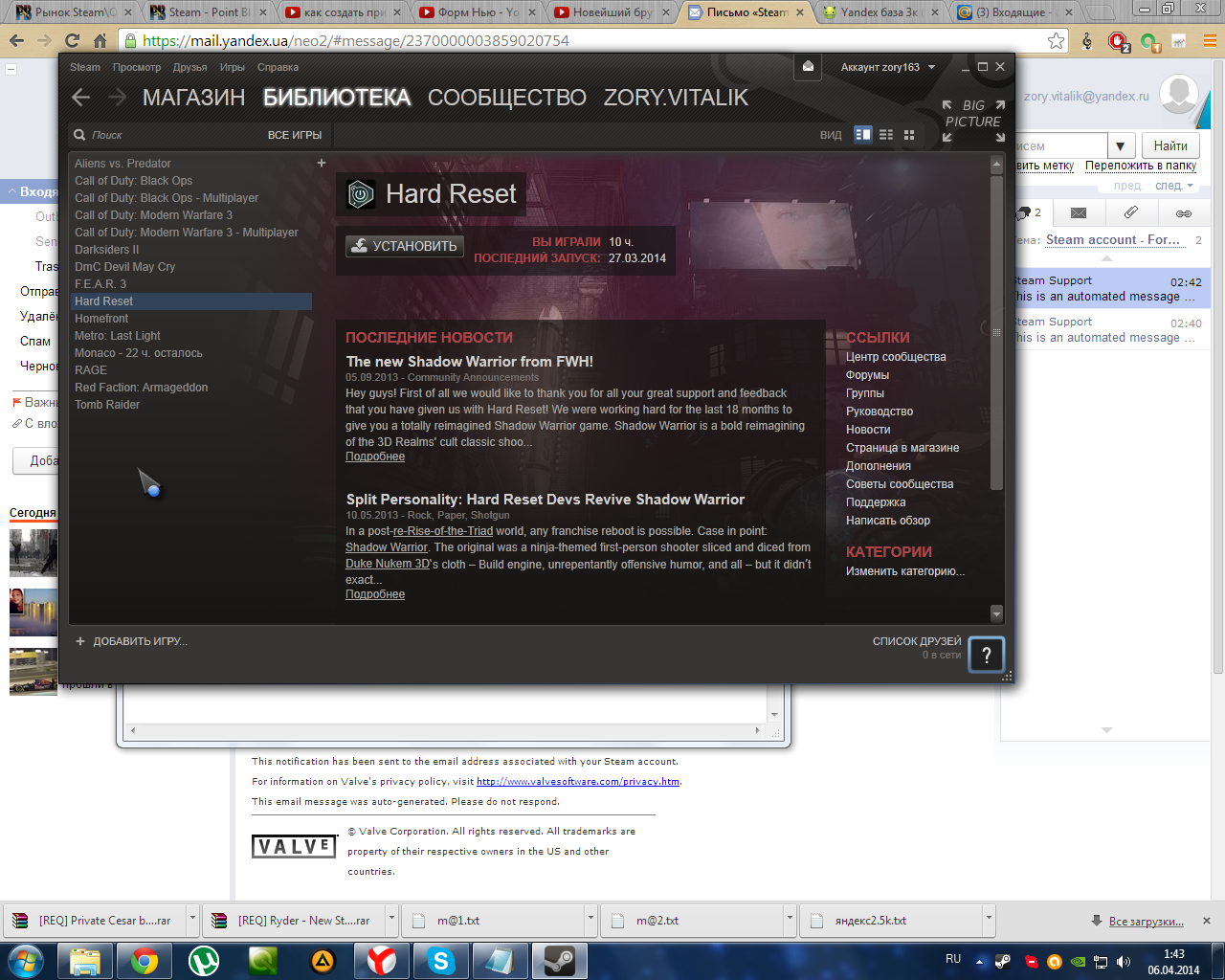Image resolution: width=1225 pixels, height=980 pixels.
Task: Click Изменить категорию link
Action: point(905,571)
